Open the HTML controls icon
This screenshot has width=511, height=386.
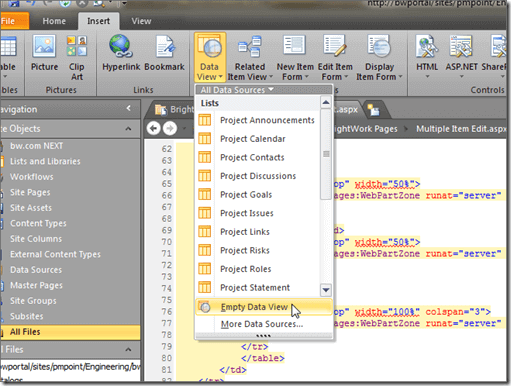427,46
